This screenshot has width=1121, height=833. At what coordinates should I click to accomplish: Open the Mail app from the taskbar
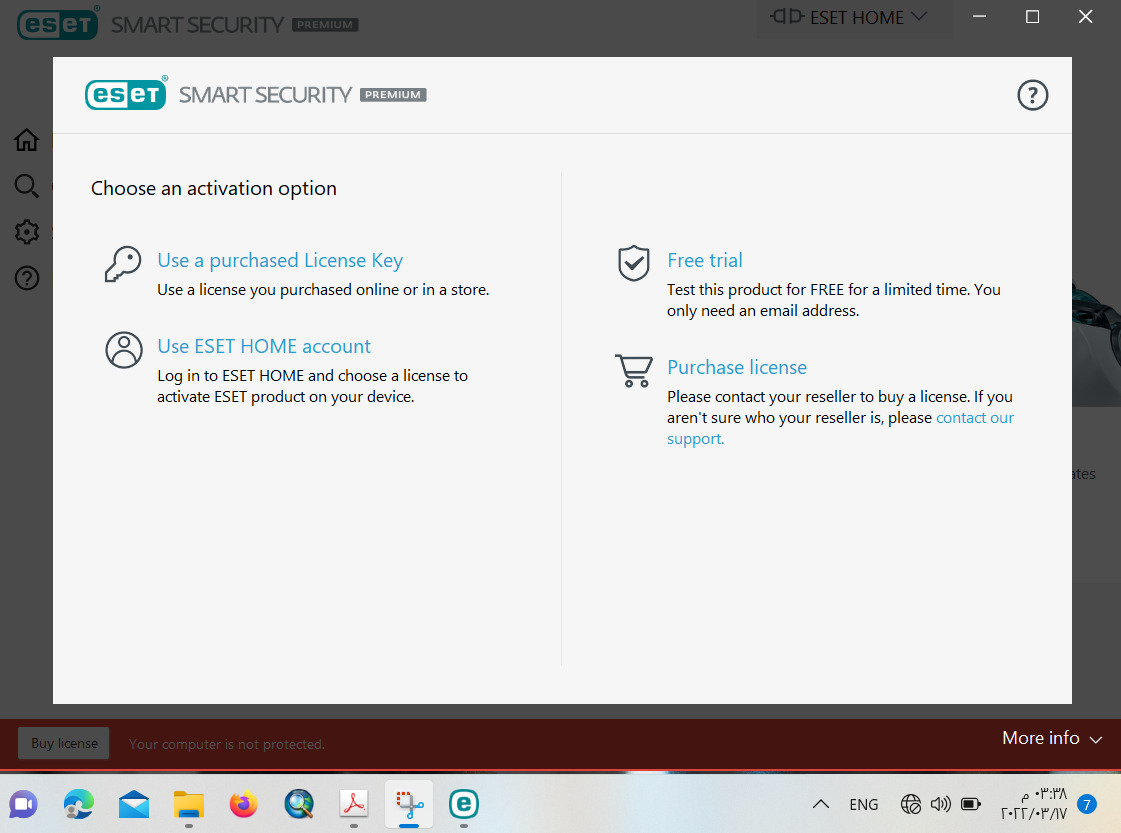pyautogui.click(x=134, y=804)
